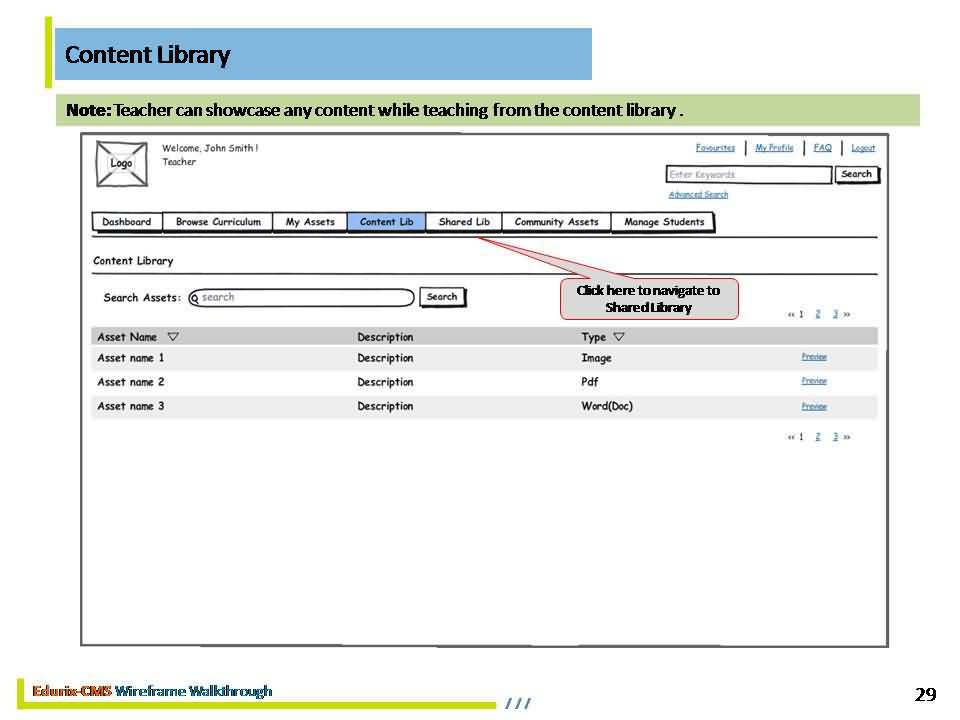Go to previous page using arrows above table
Screen dimensions: 960x720
tap(790, 315)
